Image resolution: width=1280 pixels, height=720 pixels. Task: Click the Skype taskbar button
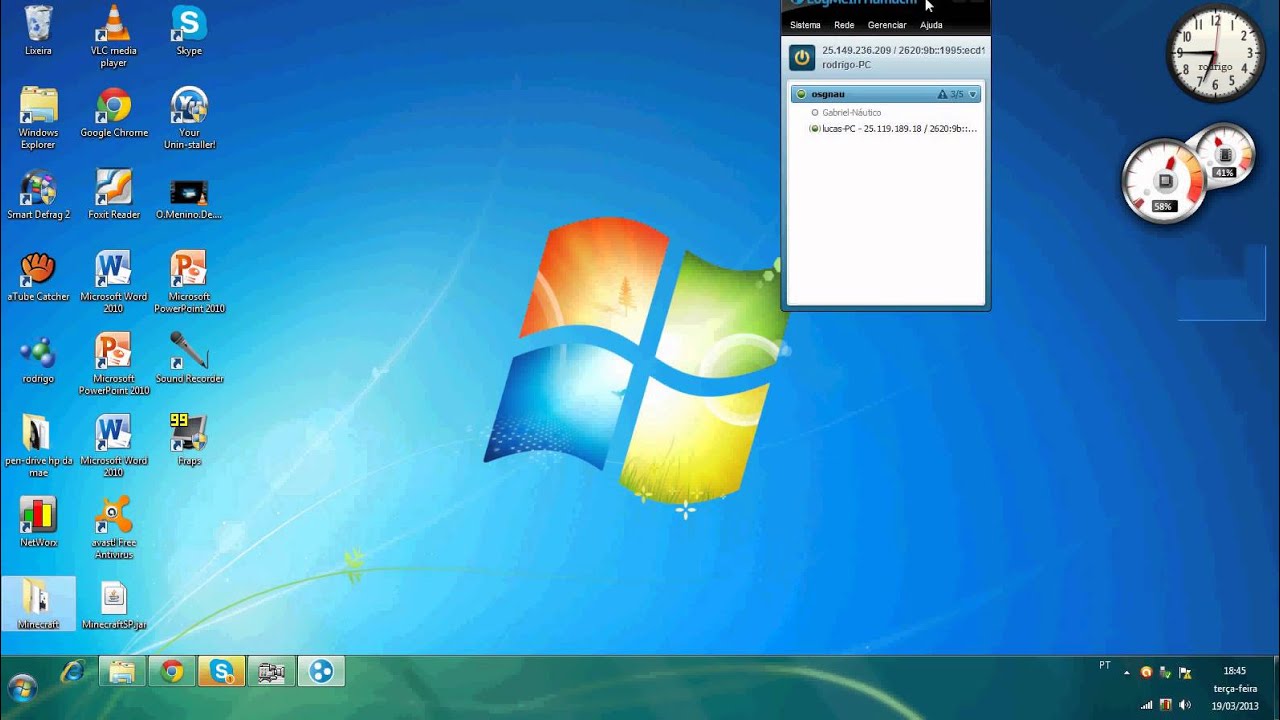(221, 671)
